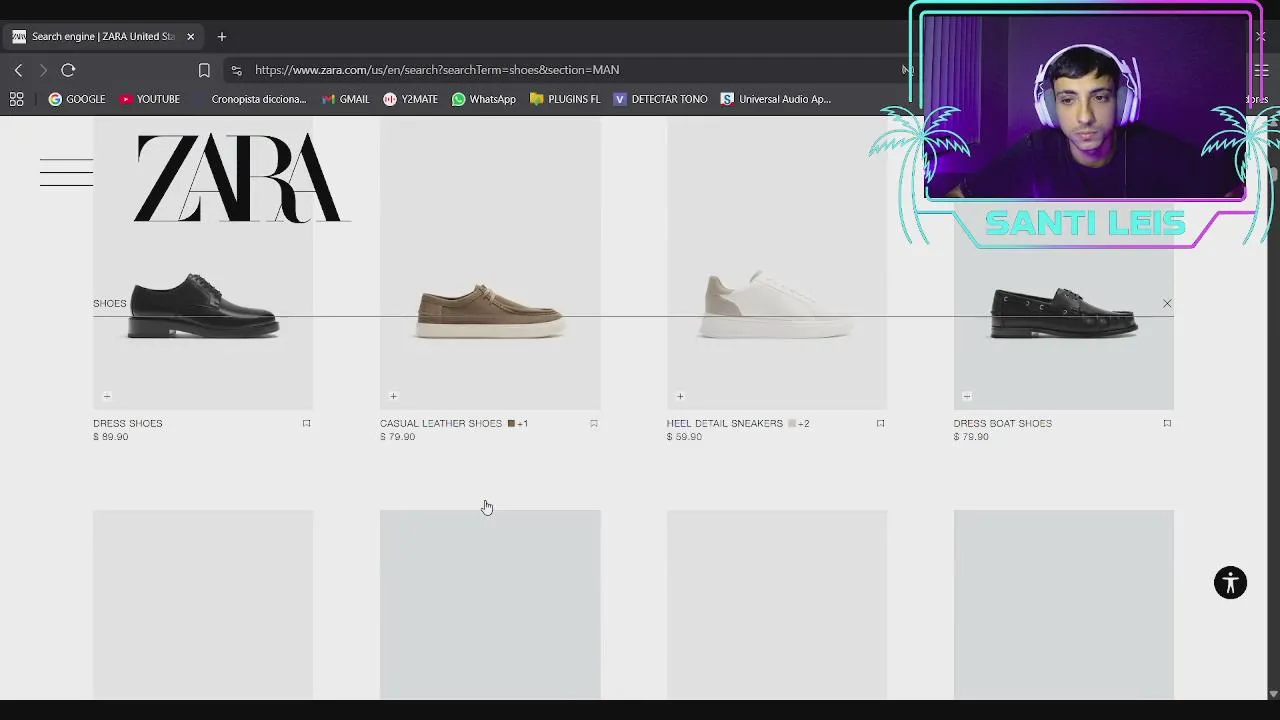Open the DRESS BOAT SHOES product title
1280x720 pixels.
1002,423
